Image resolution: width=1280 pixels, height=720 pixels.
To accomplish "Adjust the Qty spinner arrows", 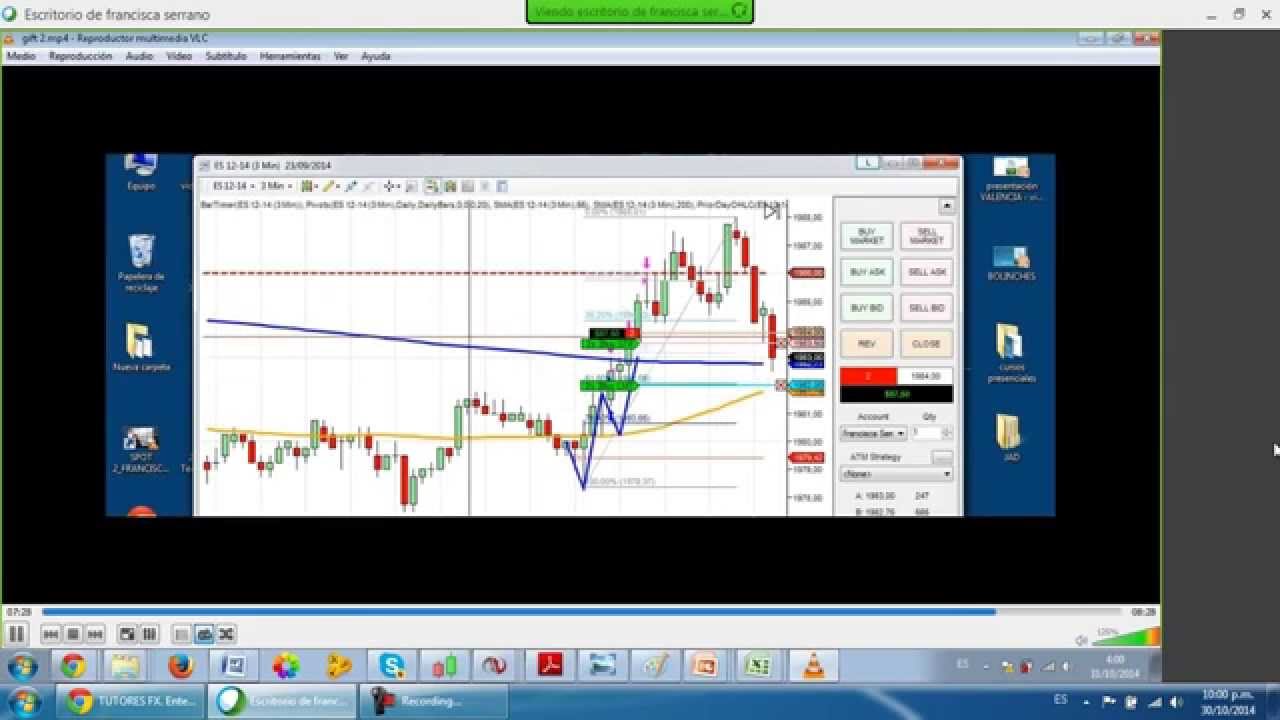I will 947,433.
